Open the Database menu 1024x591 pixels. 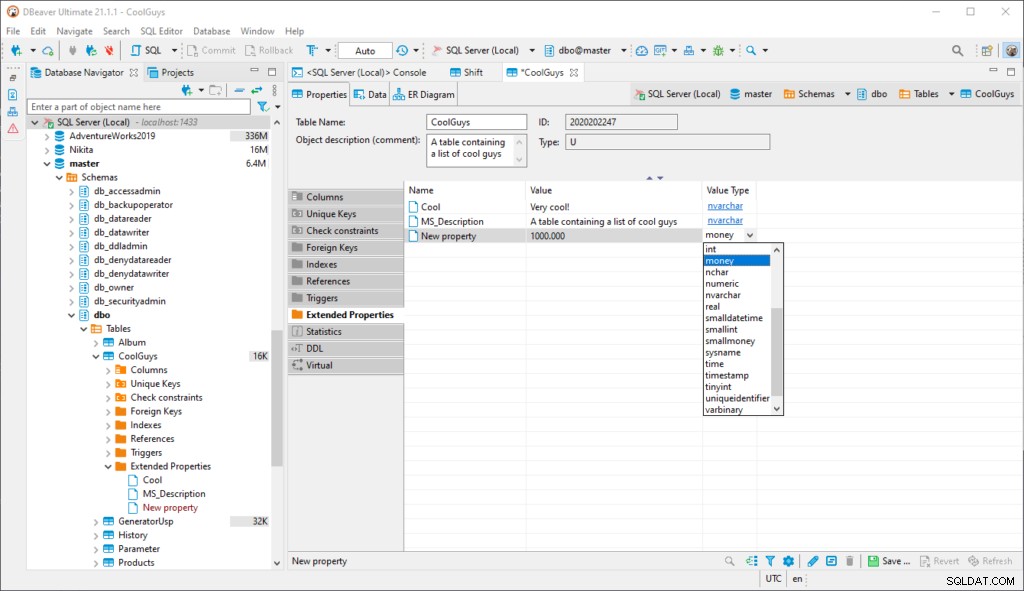pyautogui.click(x=212, y=31)
